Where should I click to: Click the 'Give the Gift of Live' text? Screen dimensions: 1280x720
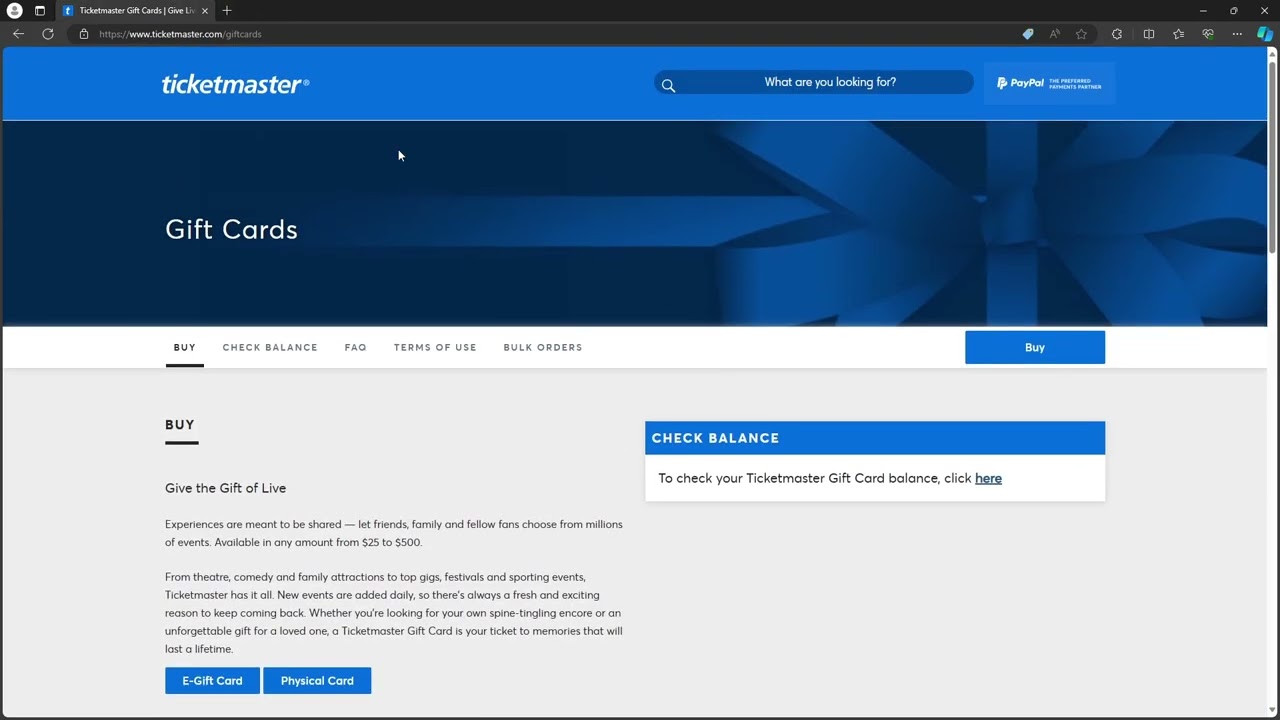pos(225,488)
